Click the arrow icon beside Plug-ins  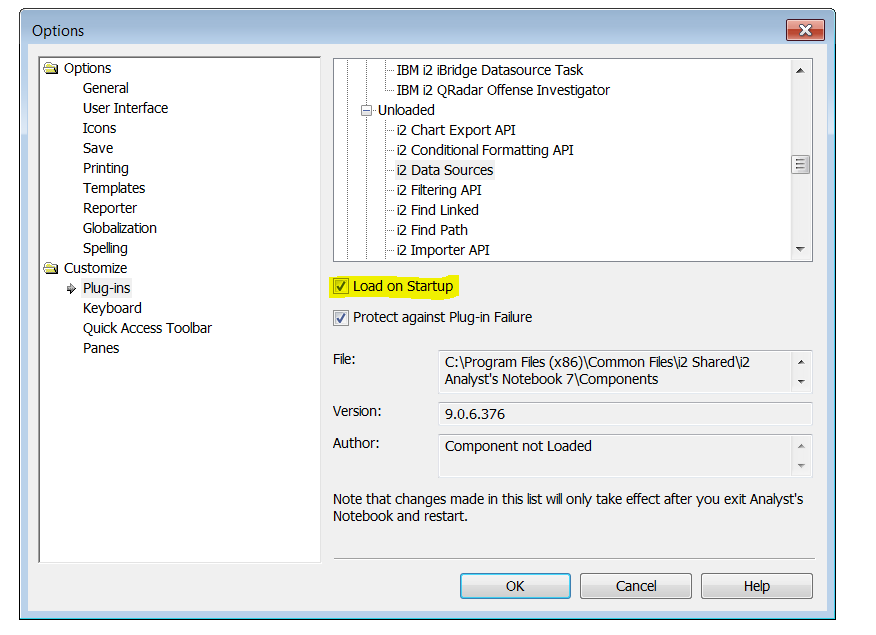pyautogui.click(x=69, y=288)
